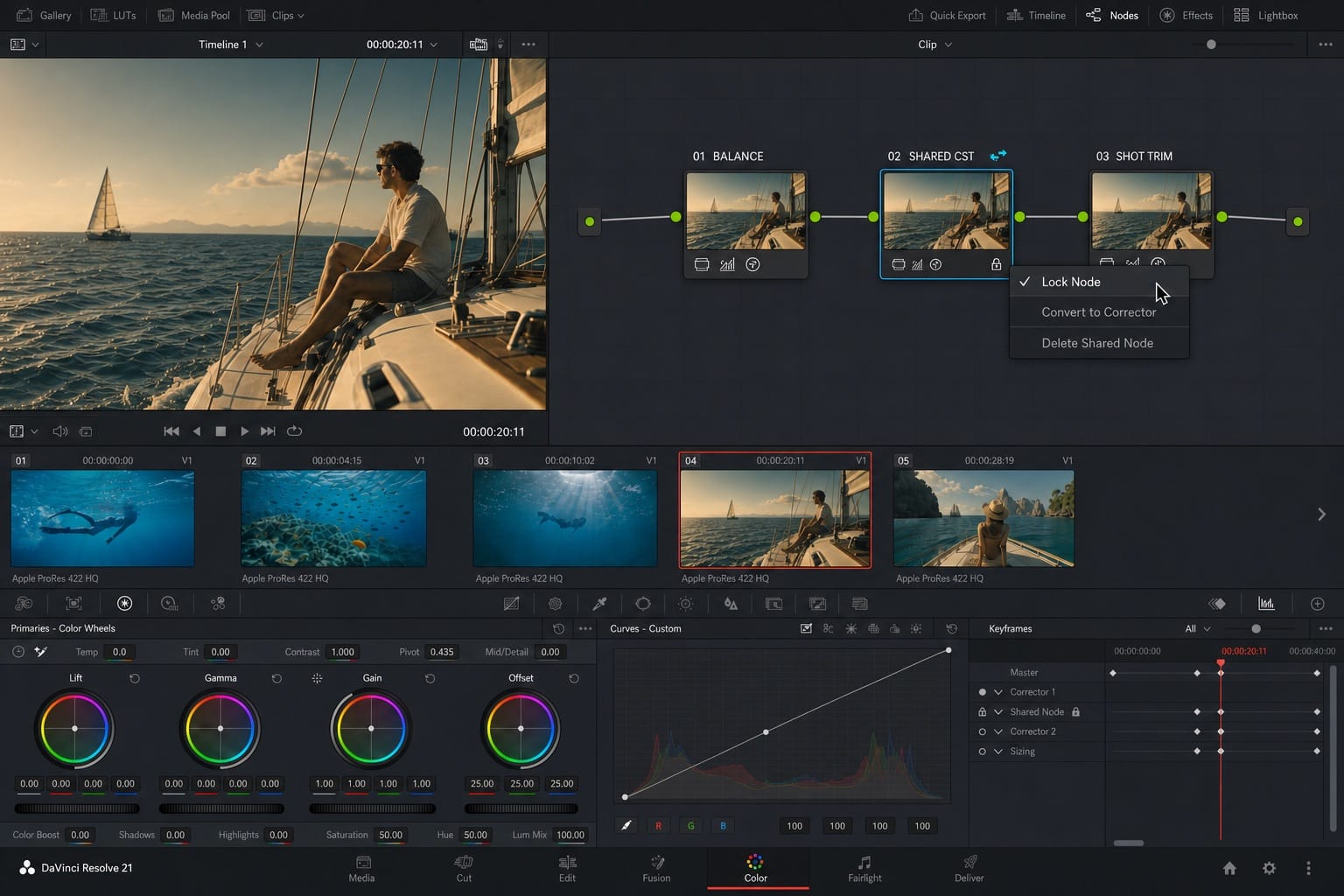
Task: Select the 01 BALANCE node thumbnail
Action: [x=745, y=211]
